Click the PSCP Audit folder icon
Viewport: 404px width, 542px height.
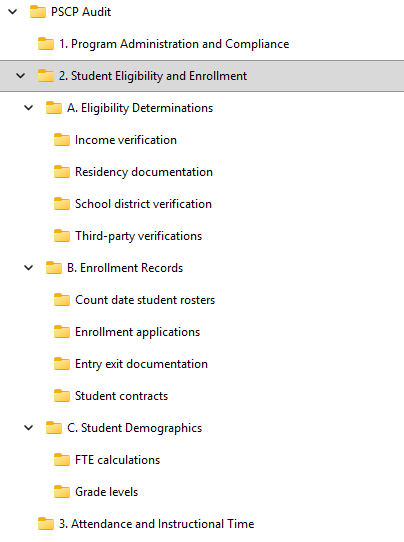coord(38,12)
